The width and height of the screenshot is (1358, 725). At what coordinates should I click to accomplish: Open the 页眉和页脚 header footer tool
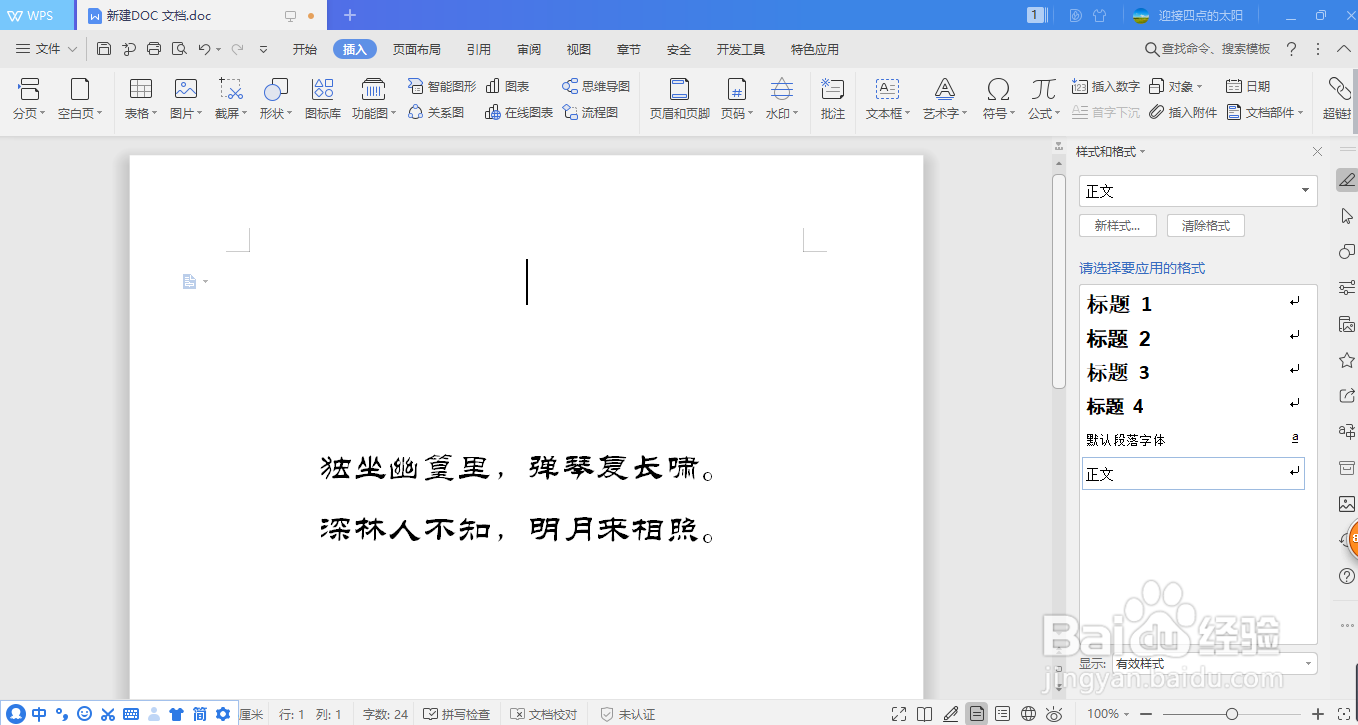point(679,97)
